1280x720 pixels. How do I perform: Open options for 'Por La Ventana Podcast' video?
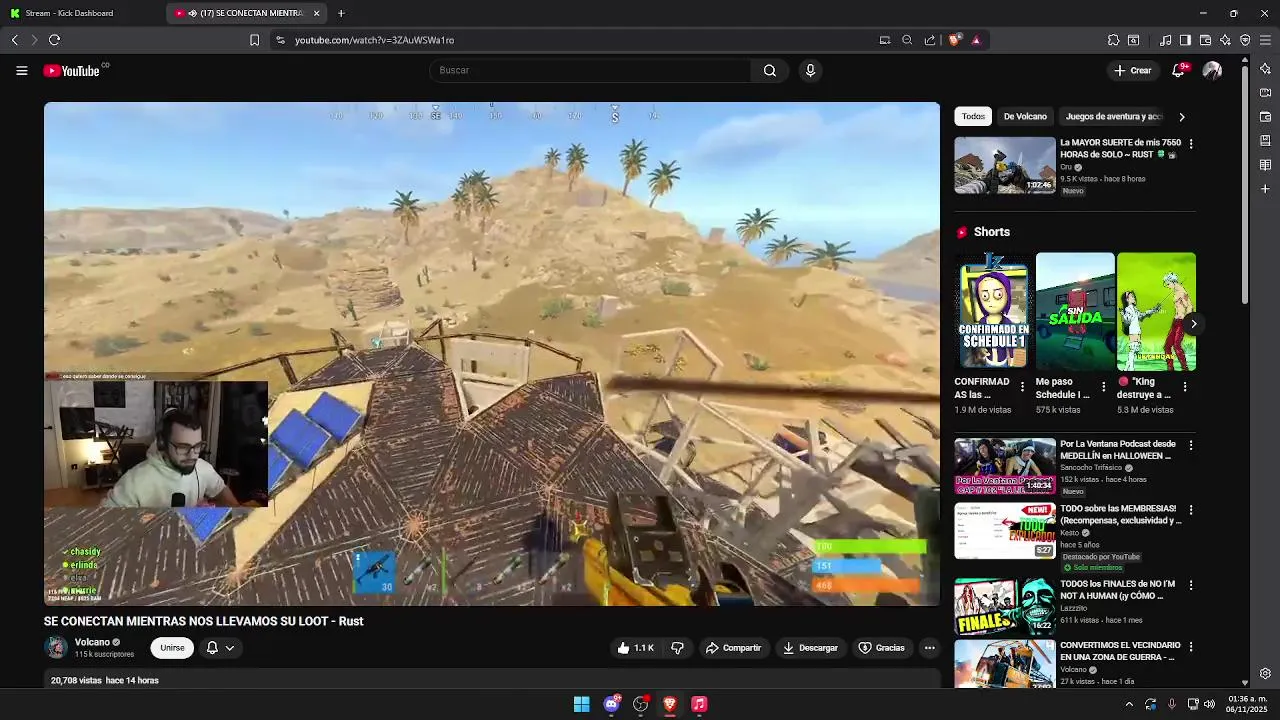click(1190, 445)
